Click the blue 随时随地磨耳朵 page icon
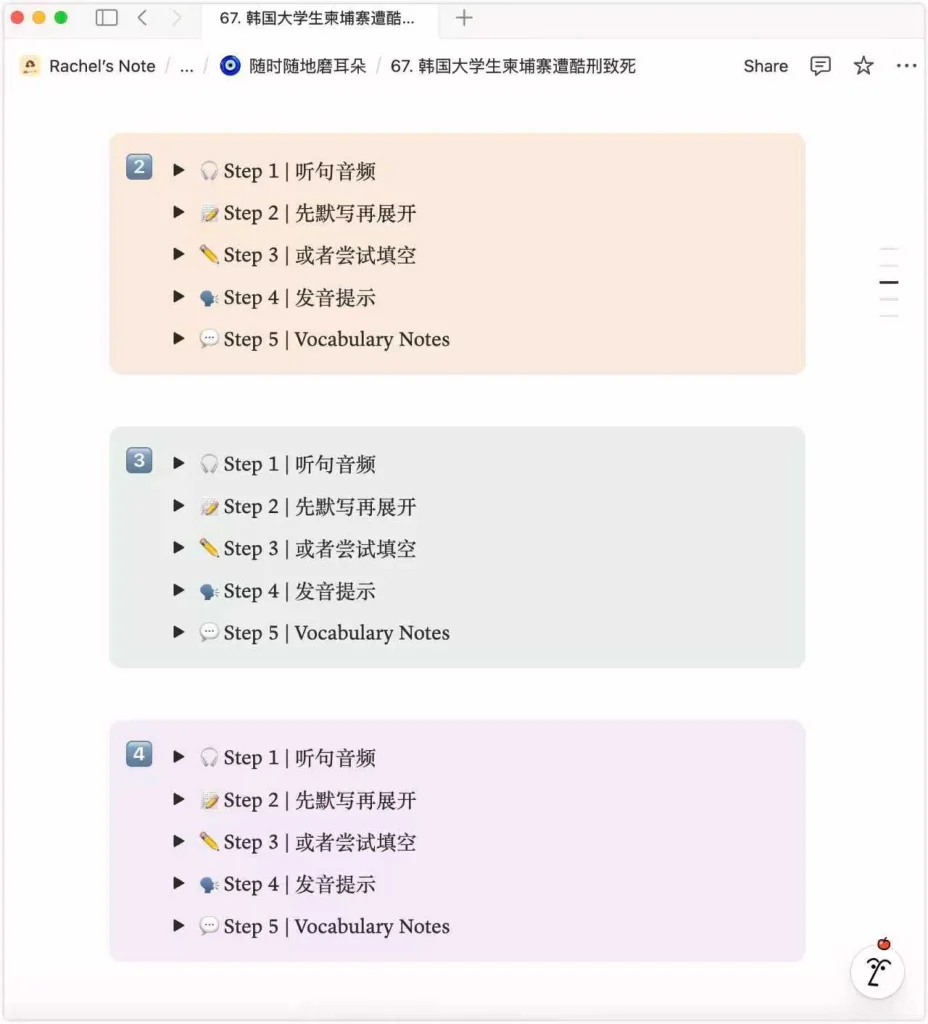The image size is (928, 1024). [229, 66]
